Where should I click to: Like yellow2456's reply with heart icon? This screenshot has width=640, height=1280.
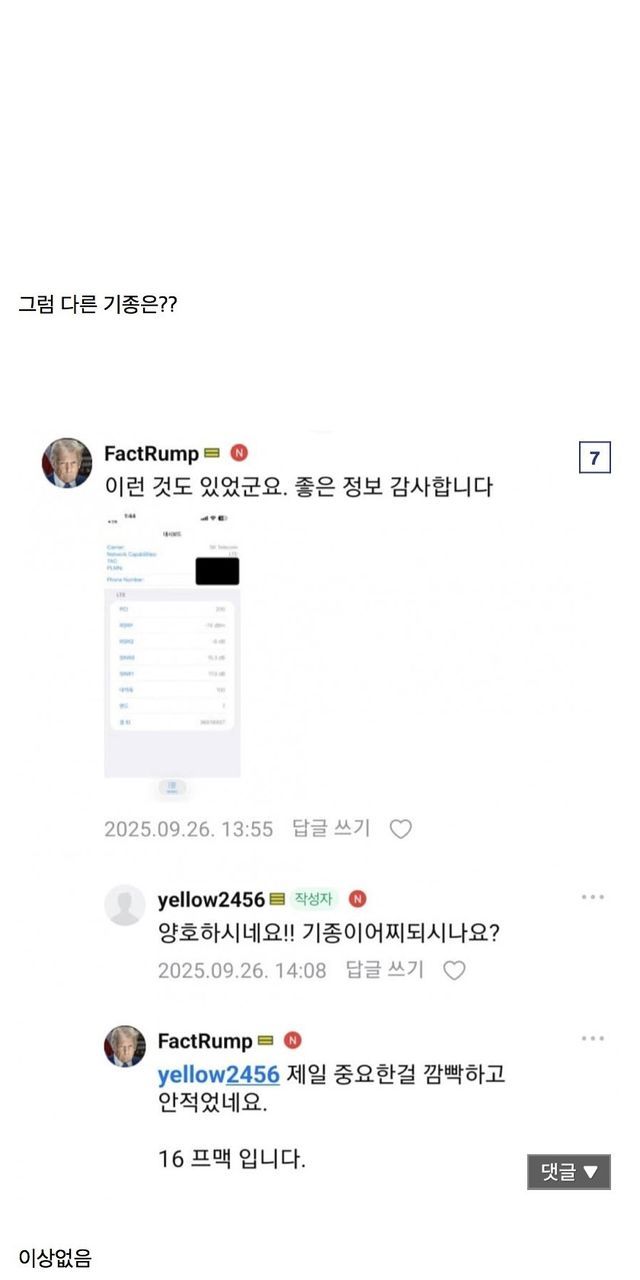(454, 970)
